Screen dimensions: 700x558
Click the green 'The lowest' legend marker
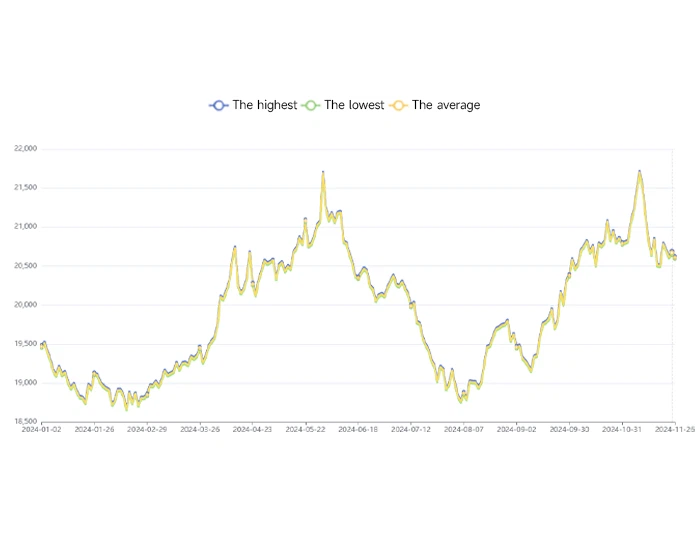coord(310,105)
